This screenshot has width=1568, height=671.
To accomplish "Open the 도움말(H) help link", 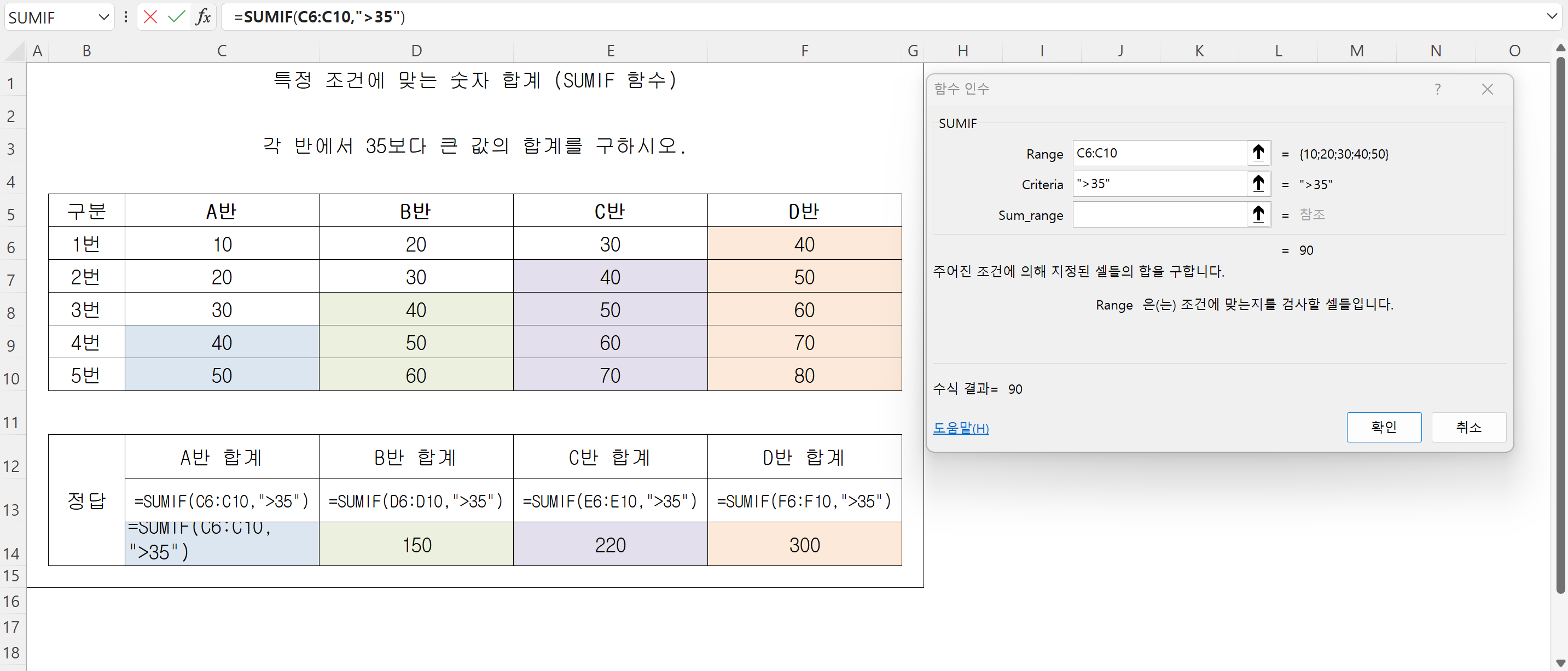I will point(961,428).
